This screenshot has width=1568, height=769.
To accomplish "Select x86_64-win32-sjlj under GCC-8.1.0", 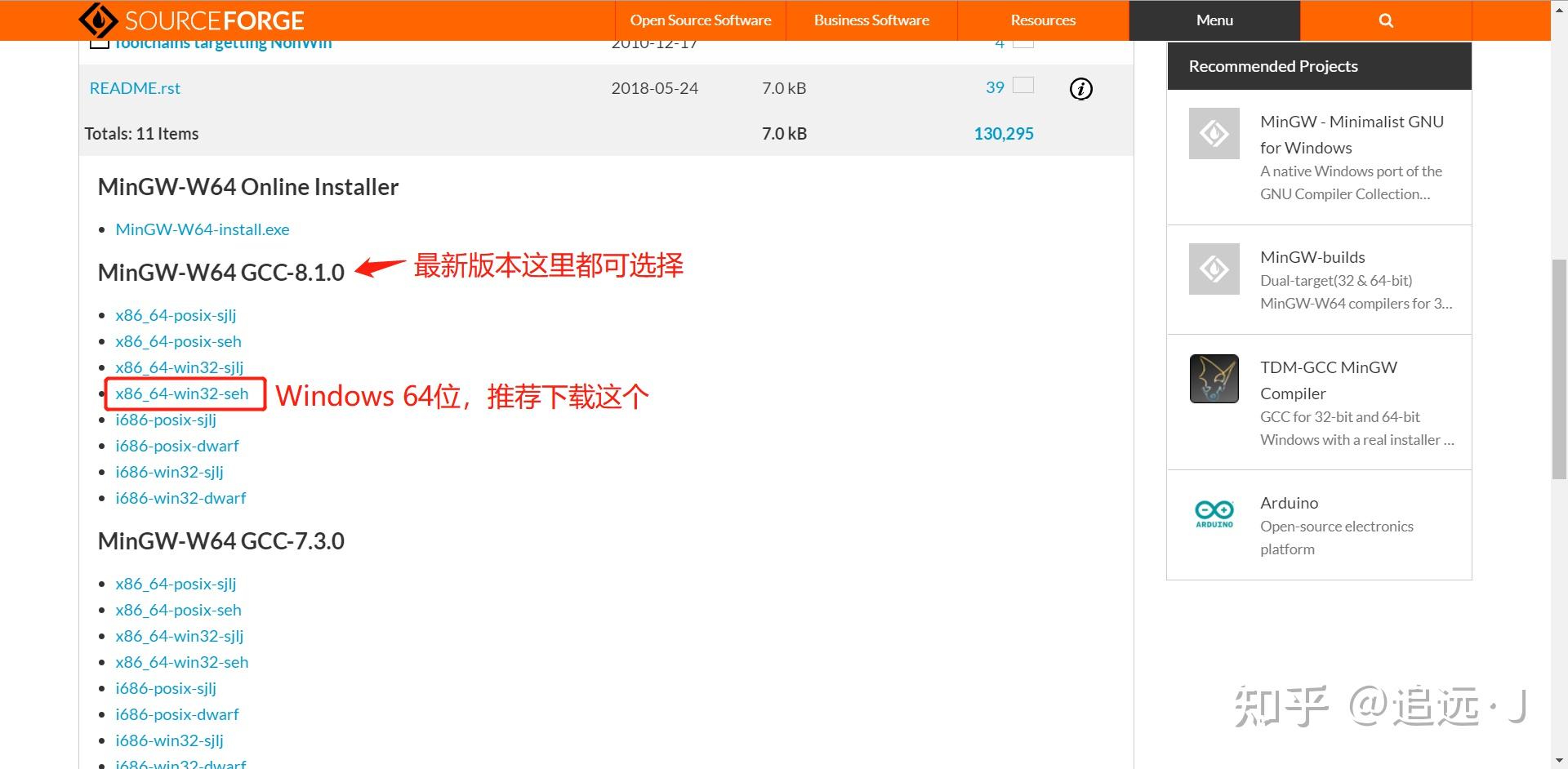I will click(180, 367).
